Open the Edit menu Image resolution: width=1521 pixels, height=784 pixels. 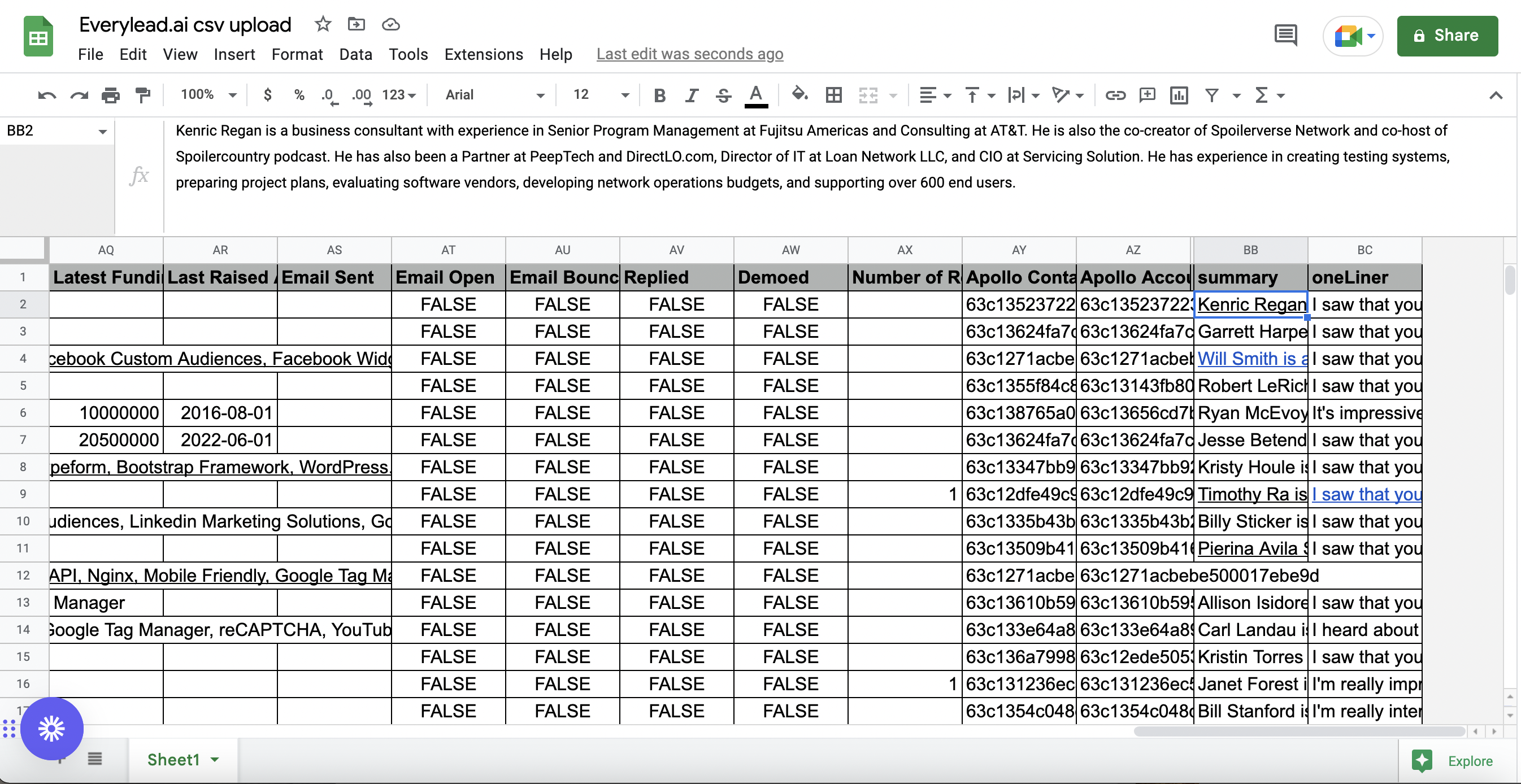coord(133,54)
